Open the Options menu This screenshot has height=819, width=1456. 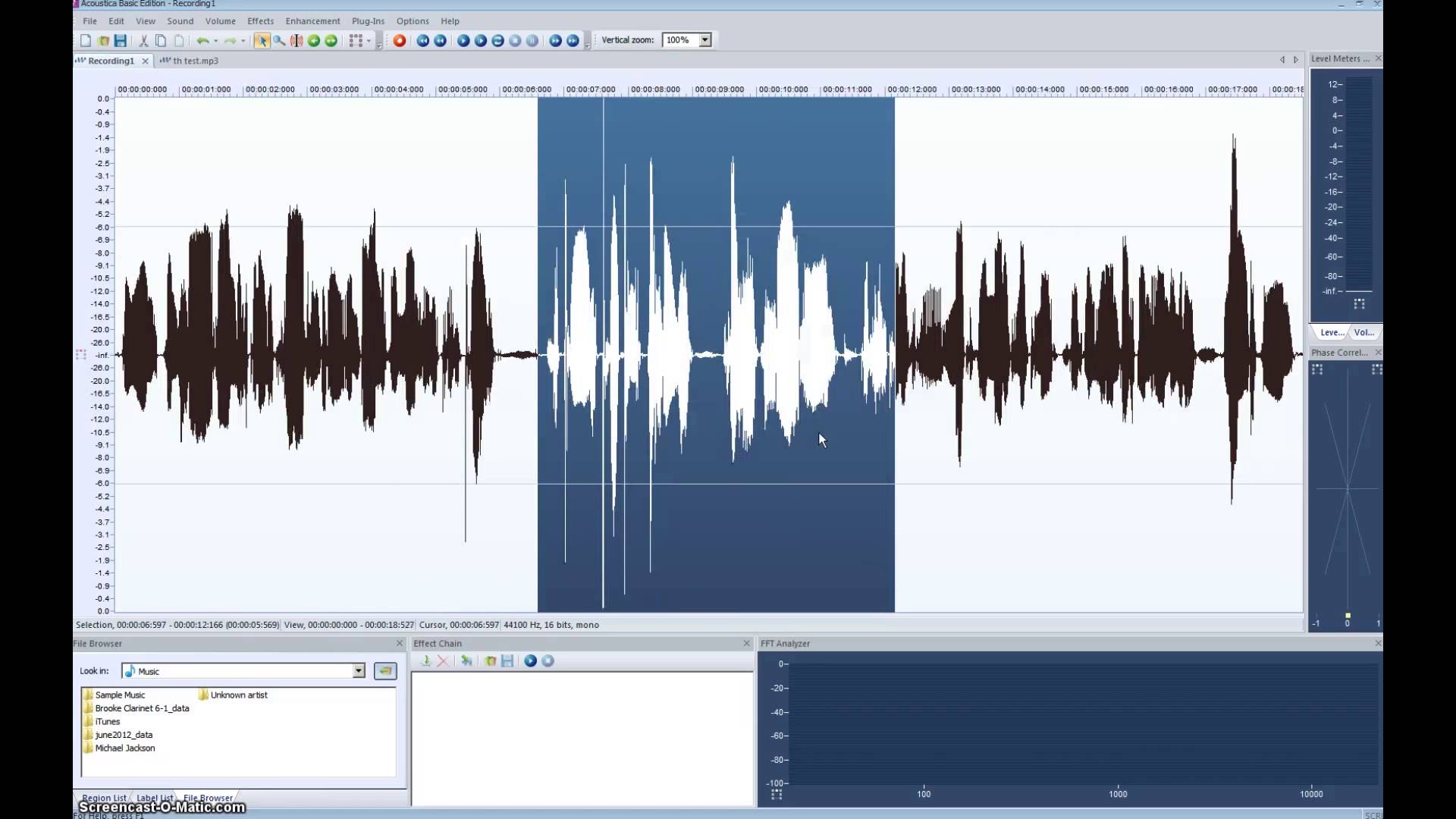413,21
